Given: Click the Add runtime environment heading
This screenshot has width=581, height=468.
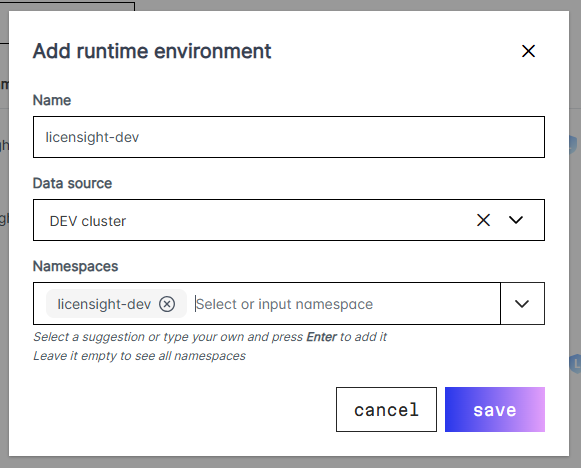Looking at the screenshot, I should 152,51.
